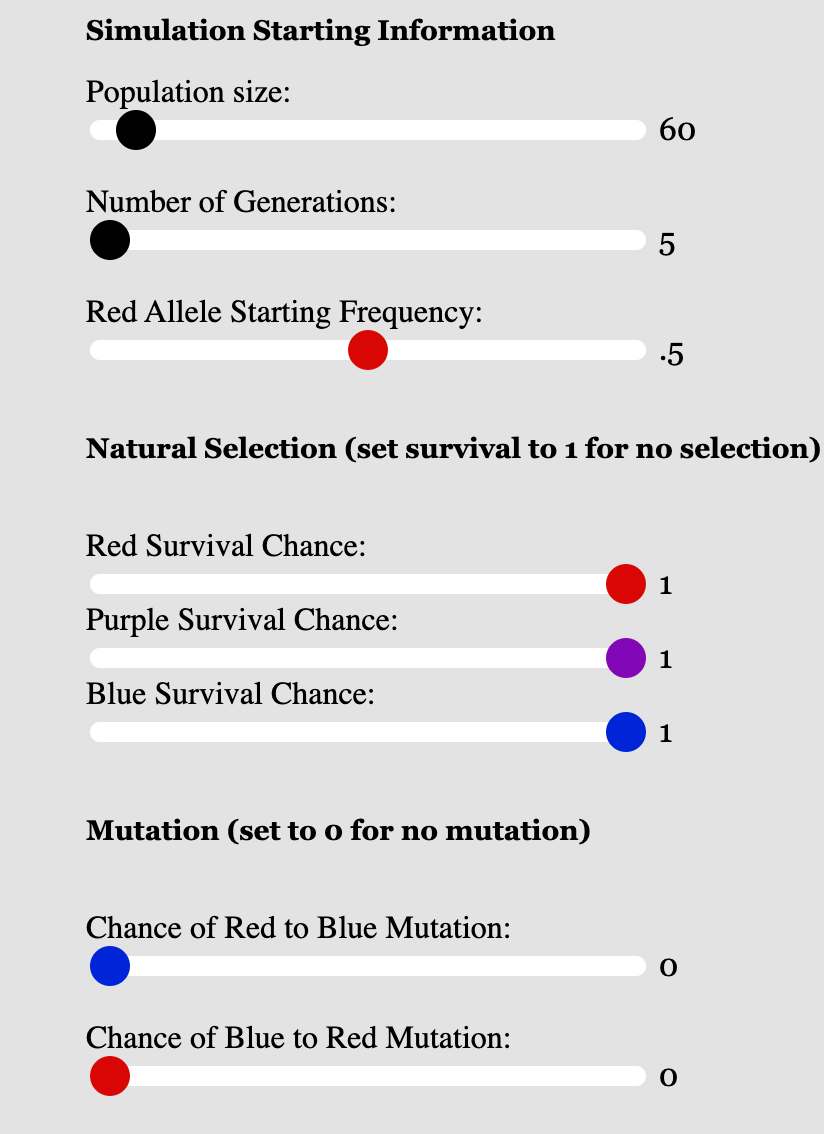Click the Population size slider handle

[135, 130]
